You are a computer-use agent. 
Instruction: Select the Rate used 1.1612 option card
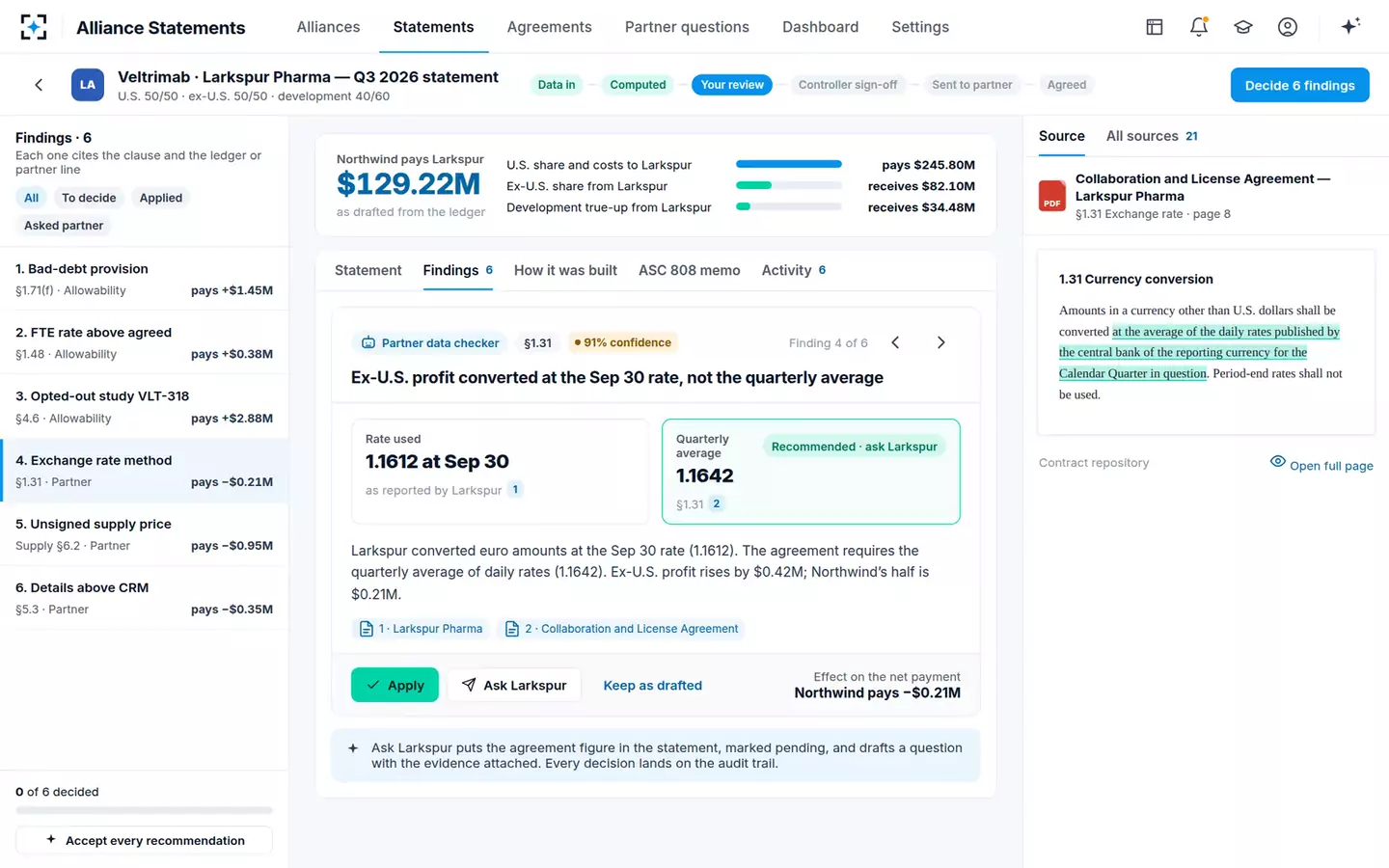click(x=500, y=472)
